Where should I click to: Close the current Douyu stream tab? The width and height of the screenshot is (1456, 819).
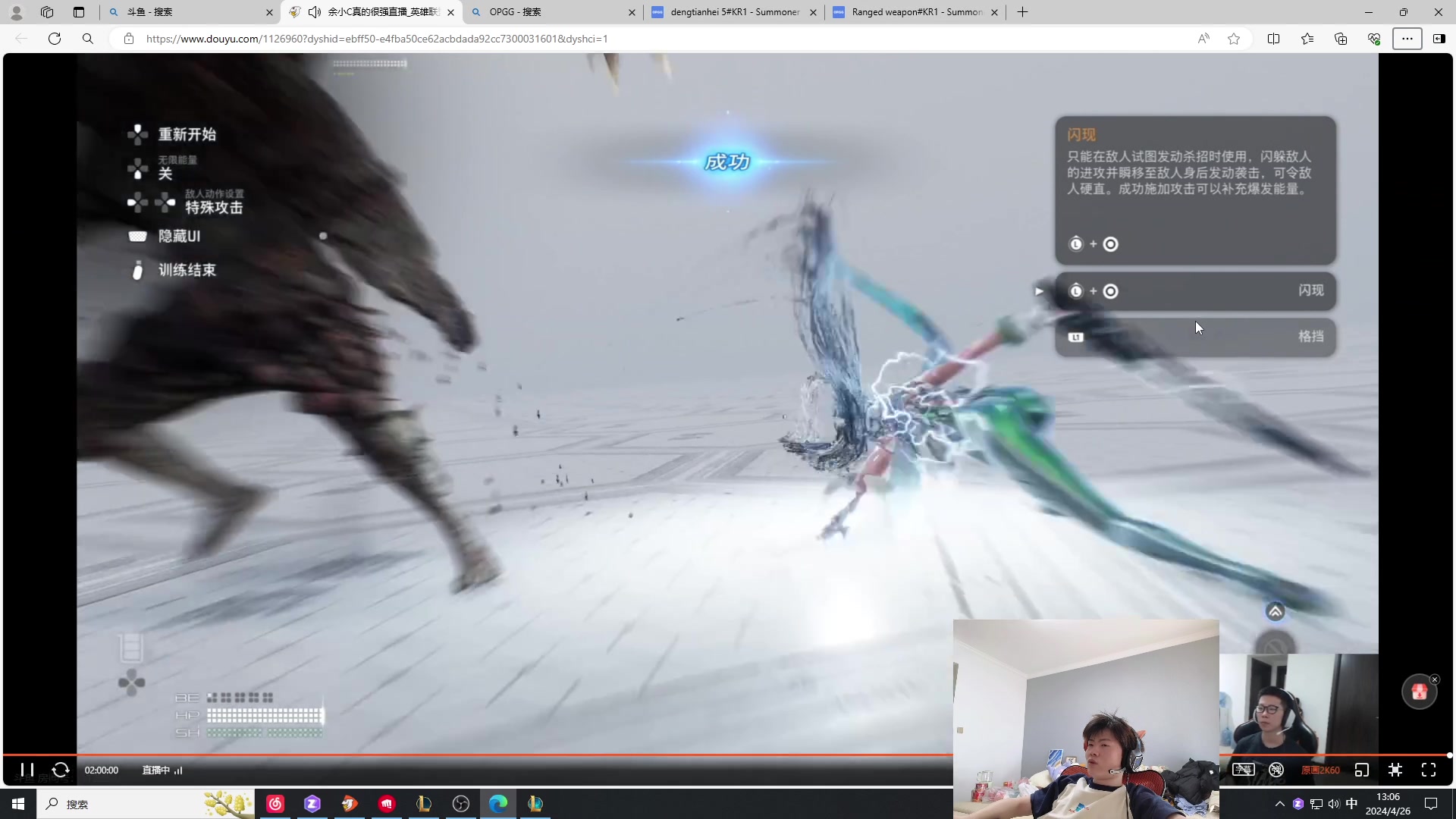pos(450,12)
